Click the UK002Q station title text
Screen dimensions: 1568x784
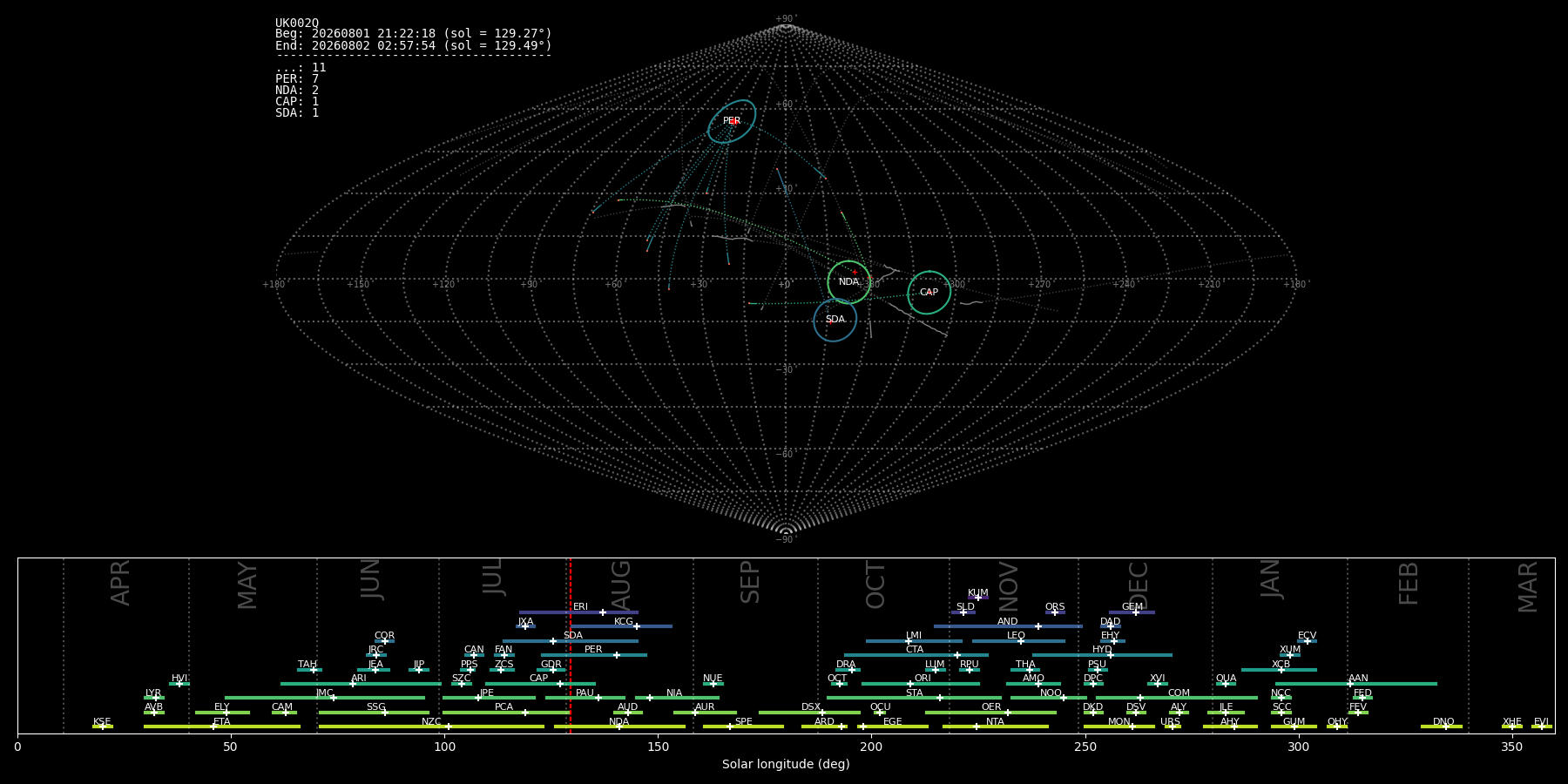(297, 24)
